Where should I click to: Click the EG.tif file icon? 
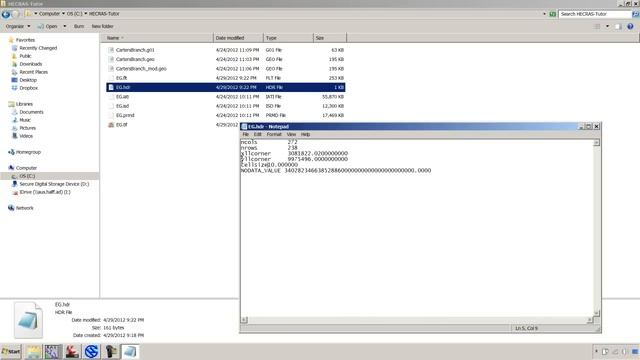point(111,125)
